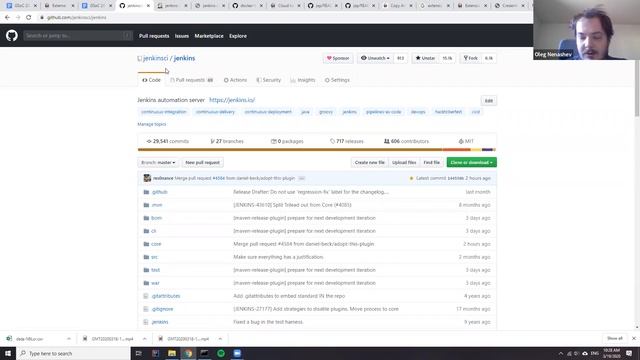Open the jenkins.io website link
The width and height of the screenshot is (640, 360).
(232, 100)
